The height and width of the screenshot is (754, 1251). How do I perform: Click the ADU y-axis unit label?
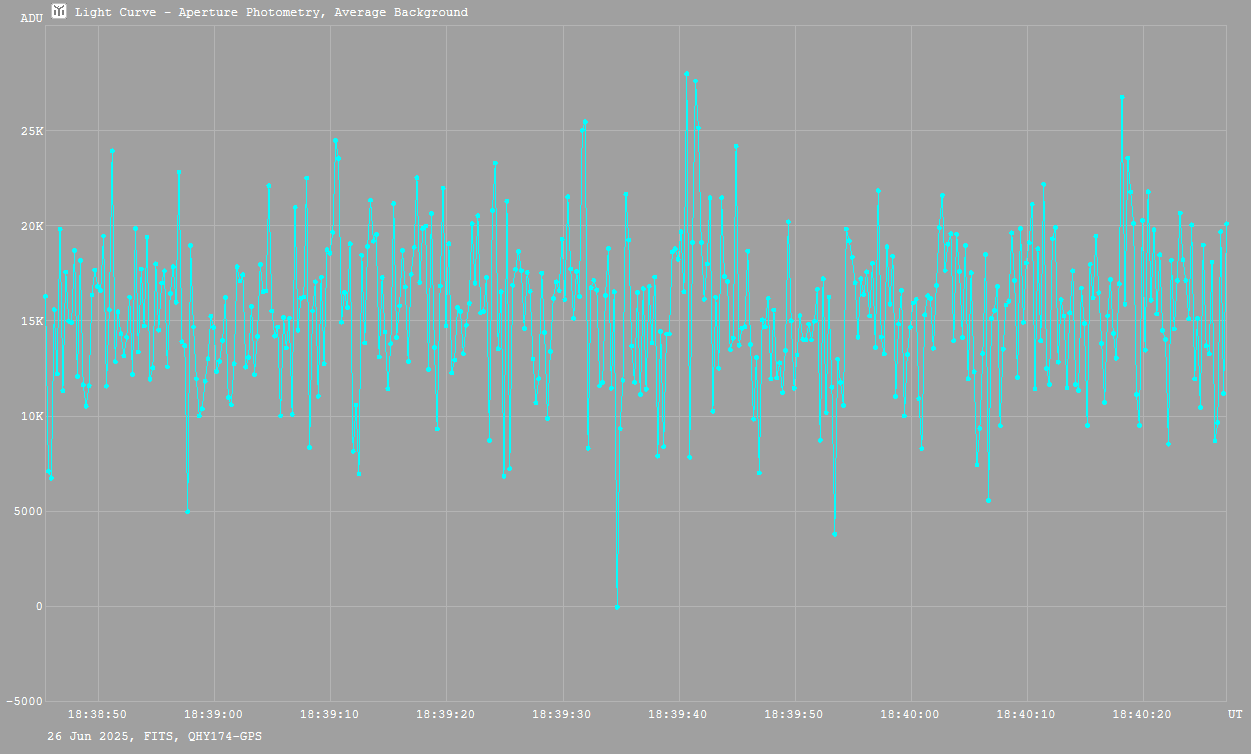(x=31, y=18)
